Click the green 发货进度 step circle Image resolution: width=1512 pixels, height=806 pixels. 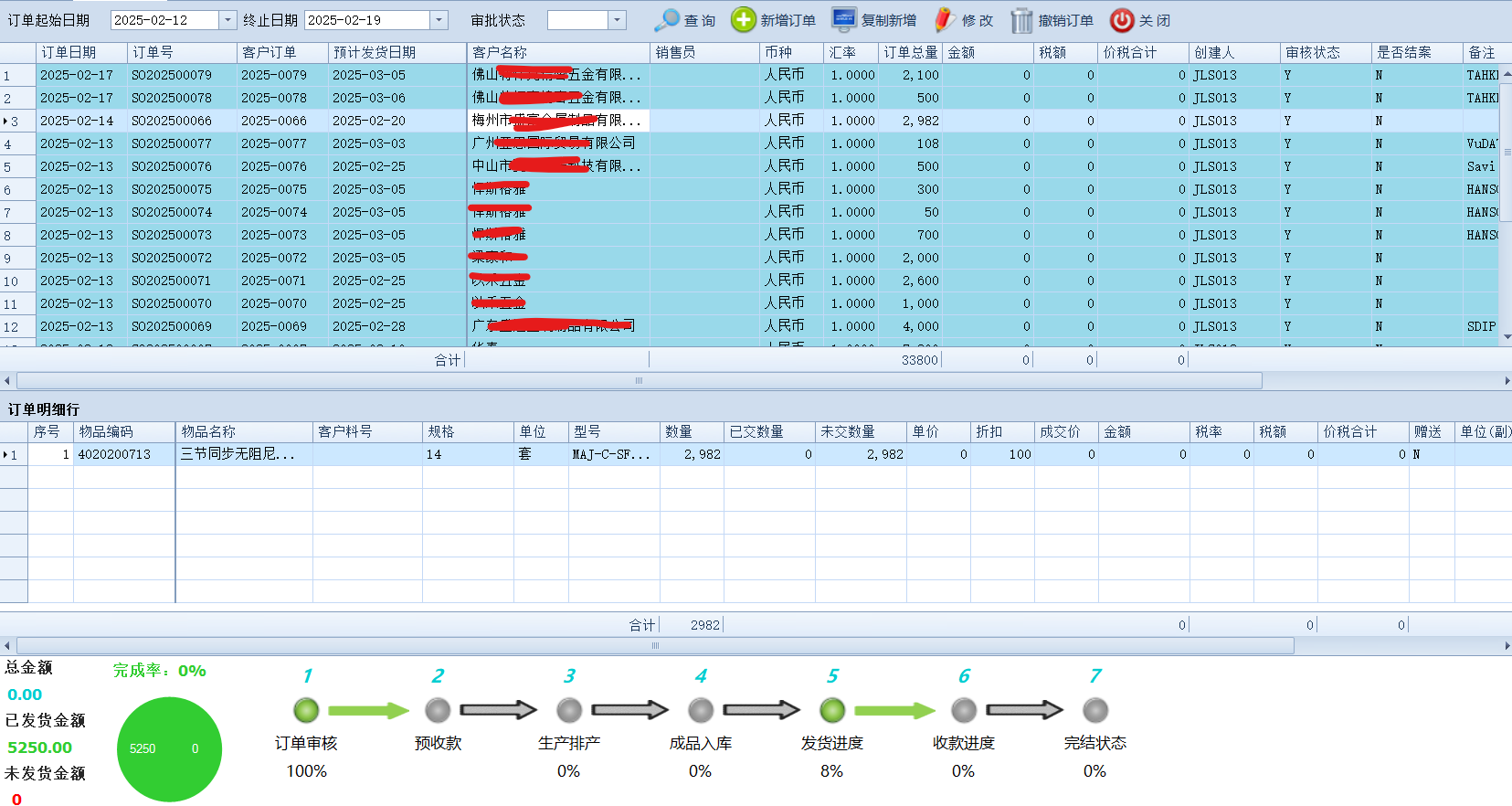832,710
